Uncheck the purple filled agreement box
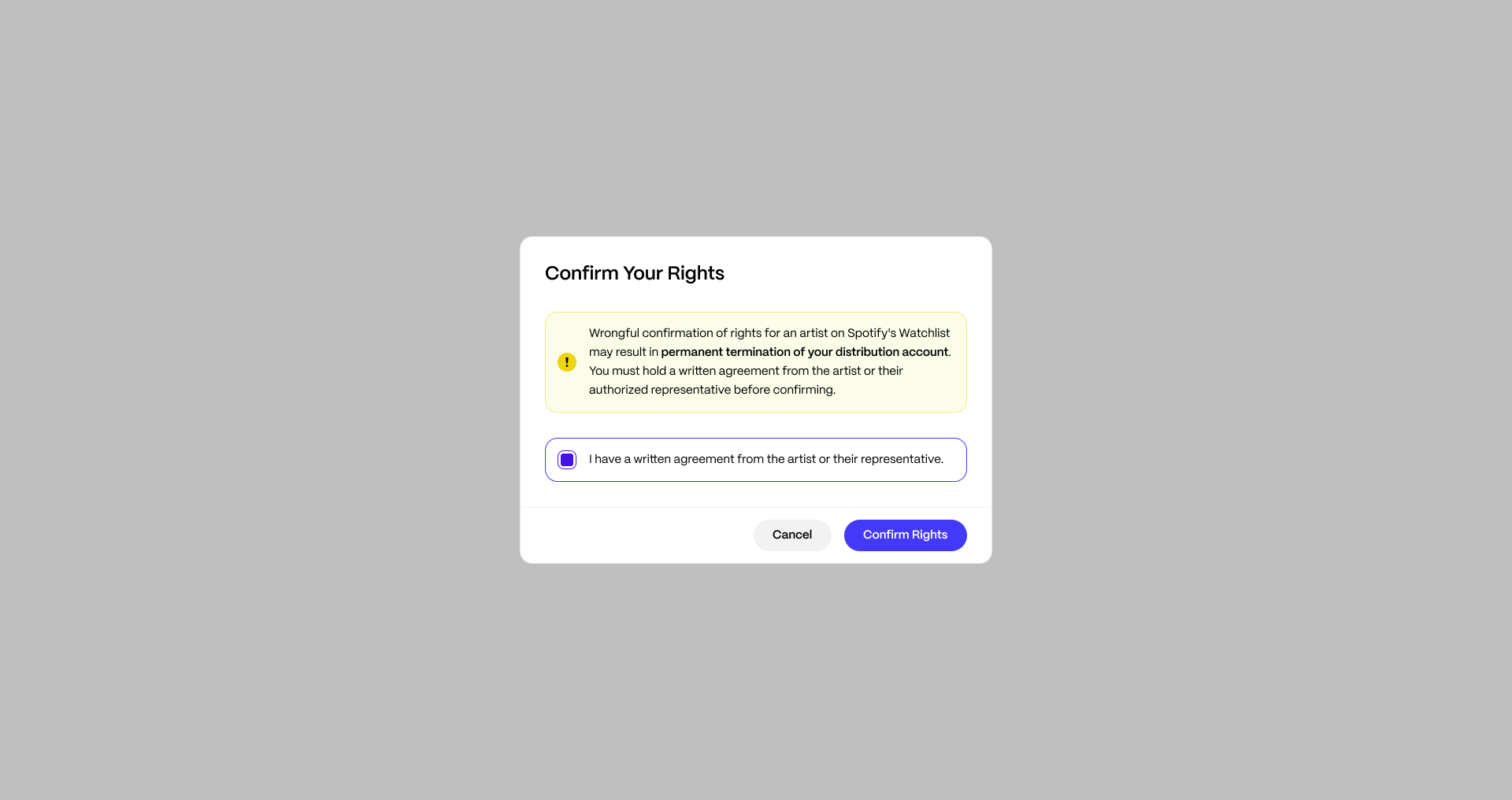 [x=567, y=460]
